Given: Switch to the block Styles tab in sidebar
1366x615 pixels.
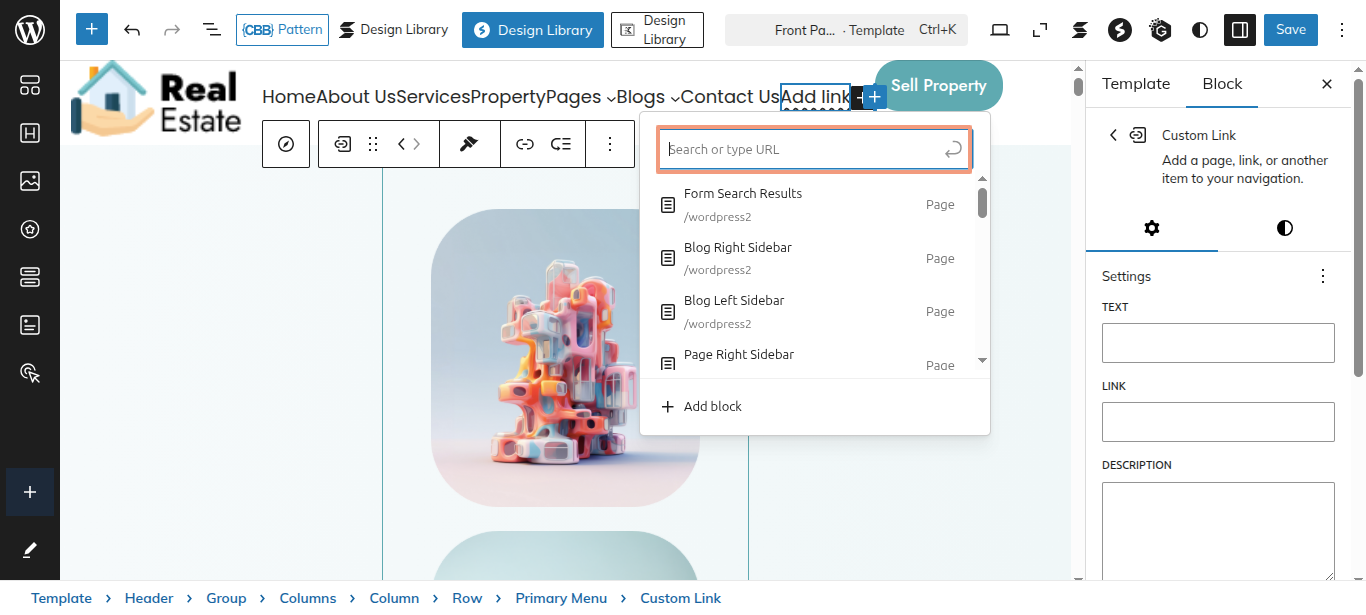Looking at the screenshot, I should point(1285,228).
